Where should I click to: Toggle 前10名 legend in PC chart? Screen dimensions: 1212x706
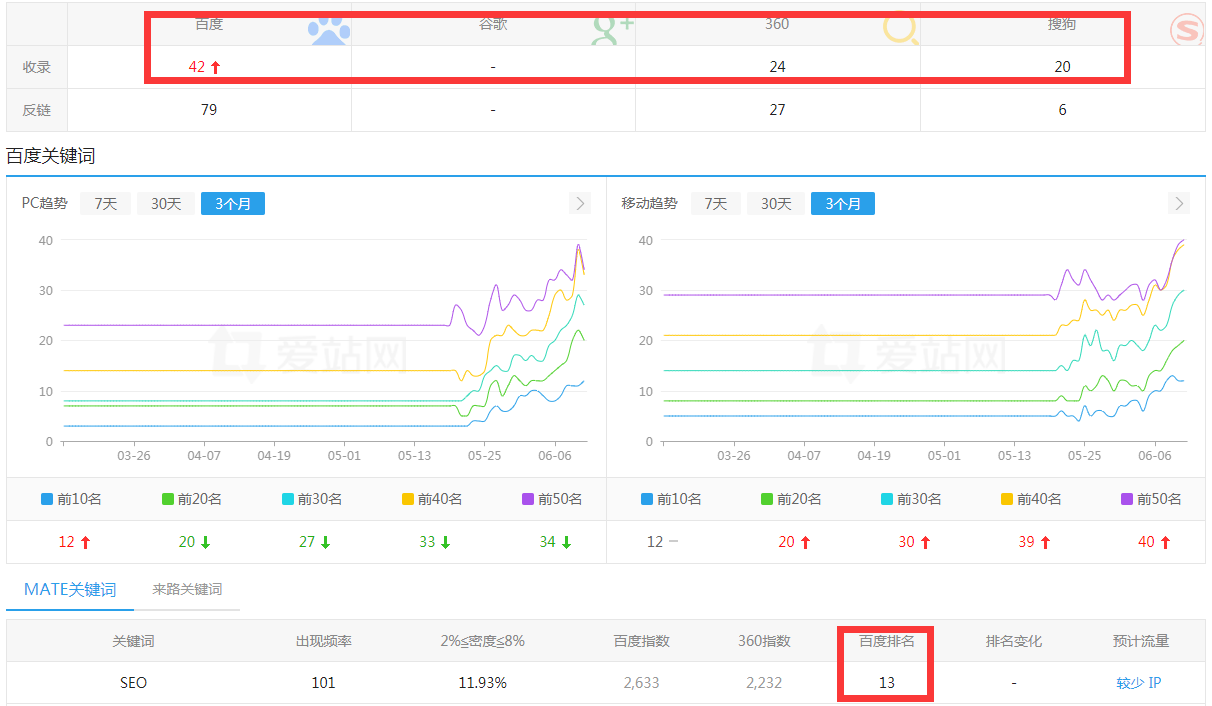tap(72, 499)
